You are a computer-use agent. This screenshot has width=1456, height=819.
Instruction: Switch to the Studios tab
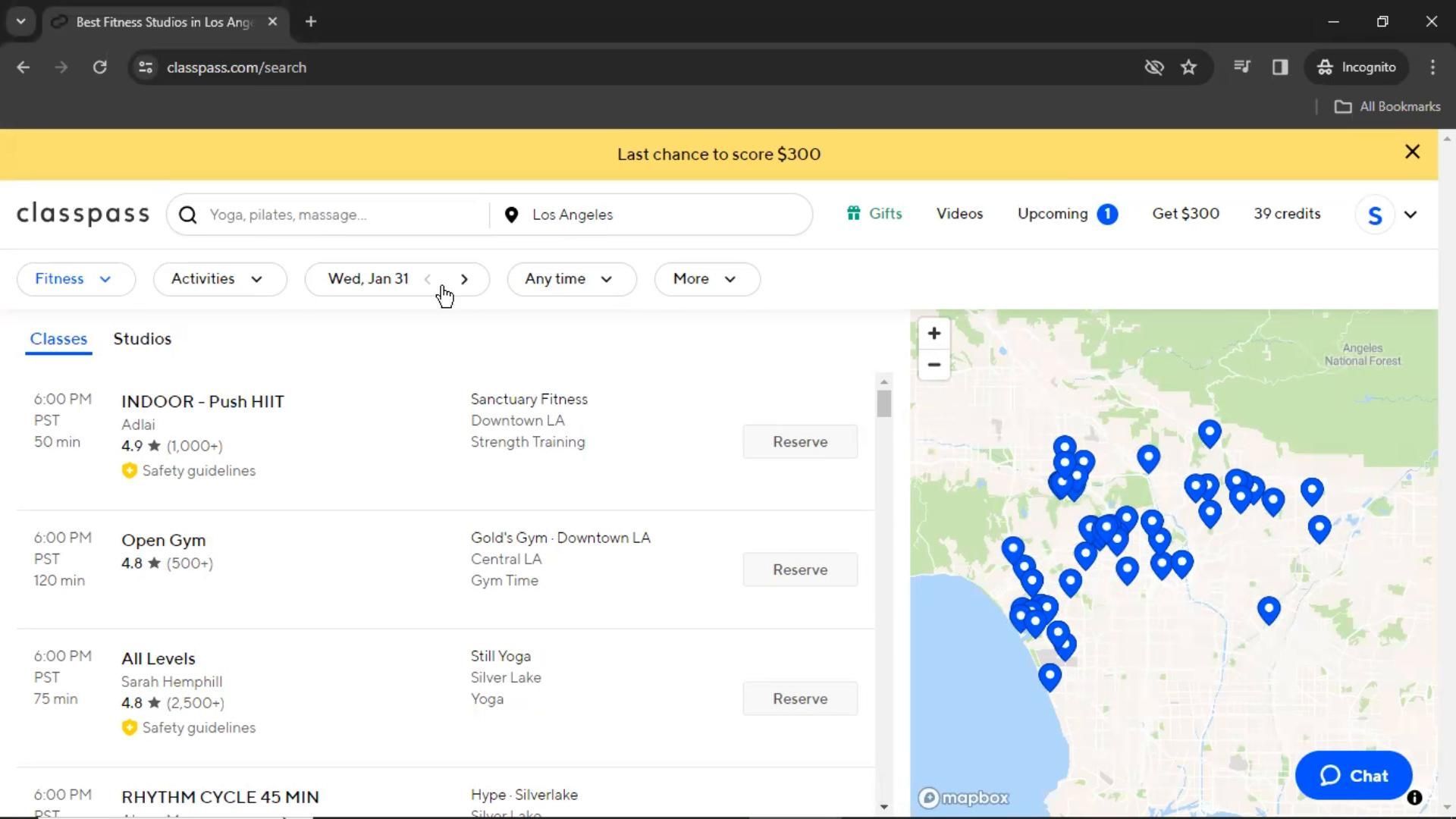tap(143, 339)
